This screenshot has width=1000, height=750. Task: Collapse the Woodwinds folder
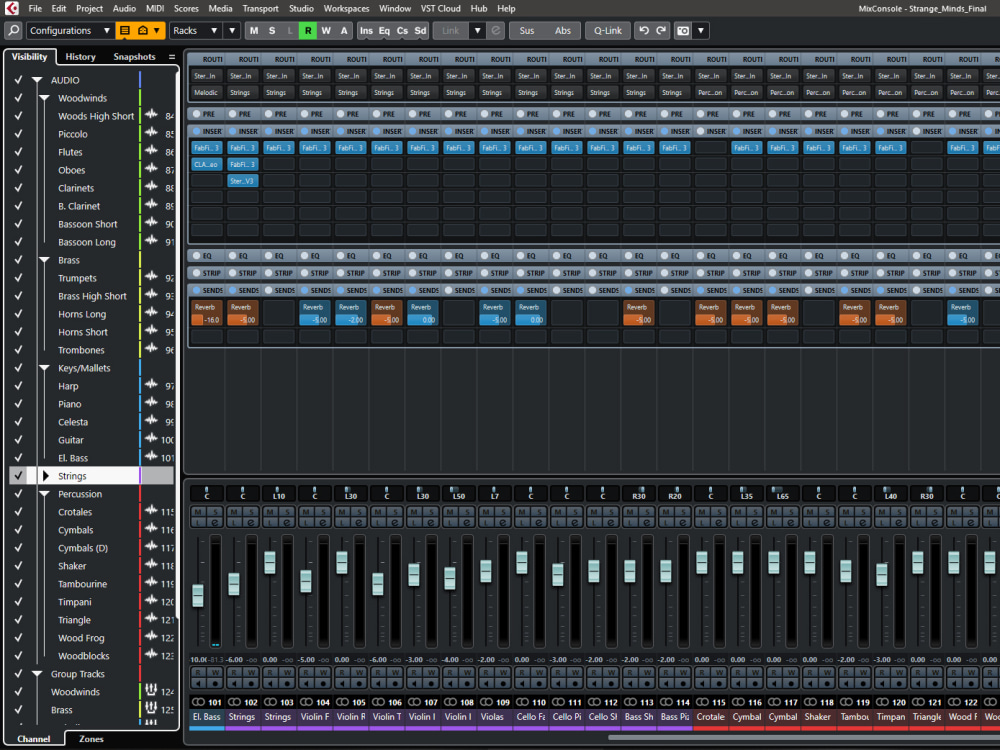44,98
